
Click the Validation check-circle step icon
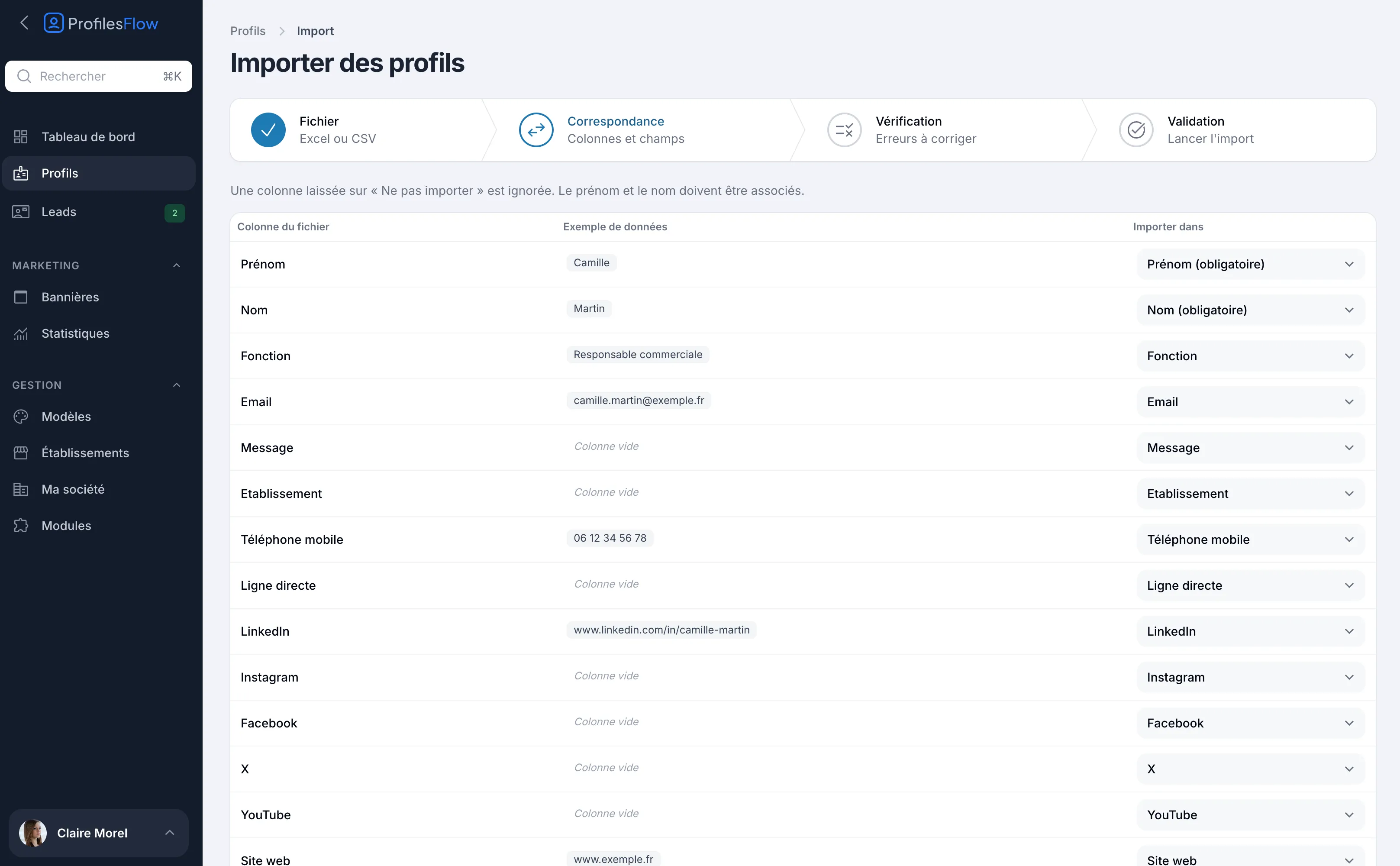(x=1136, y=130)
